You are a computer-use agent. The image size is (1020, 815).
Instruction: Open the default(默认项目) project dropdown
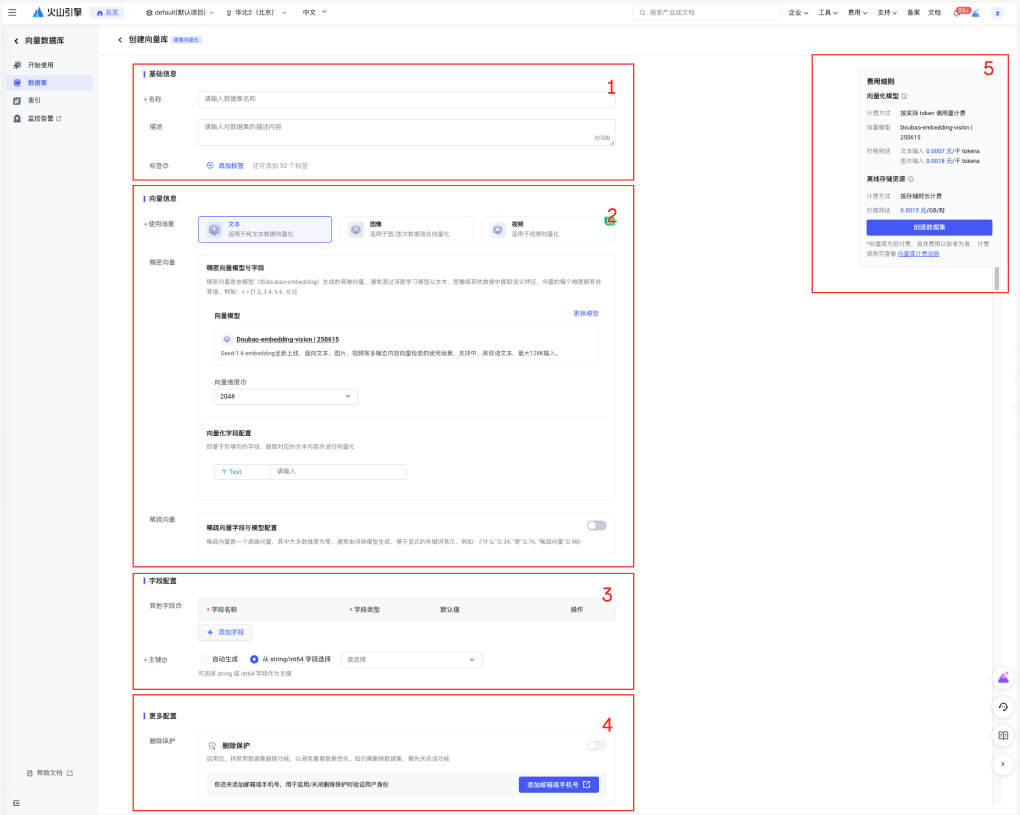click(x=180, y=13)
